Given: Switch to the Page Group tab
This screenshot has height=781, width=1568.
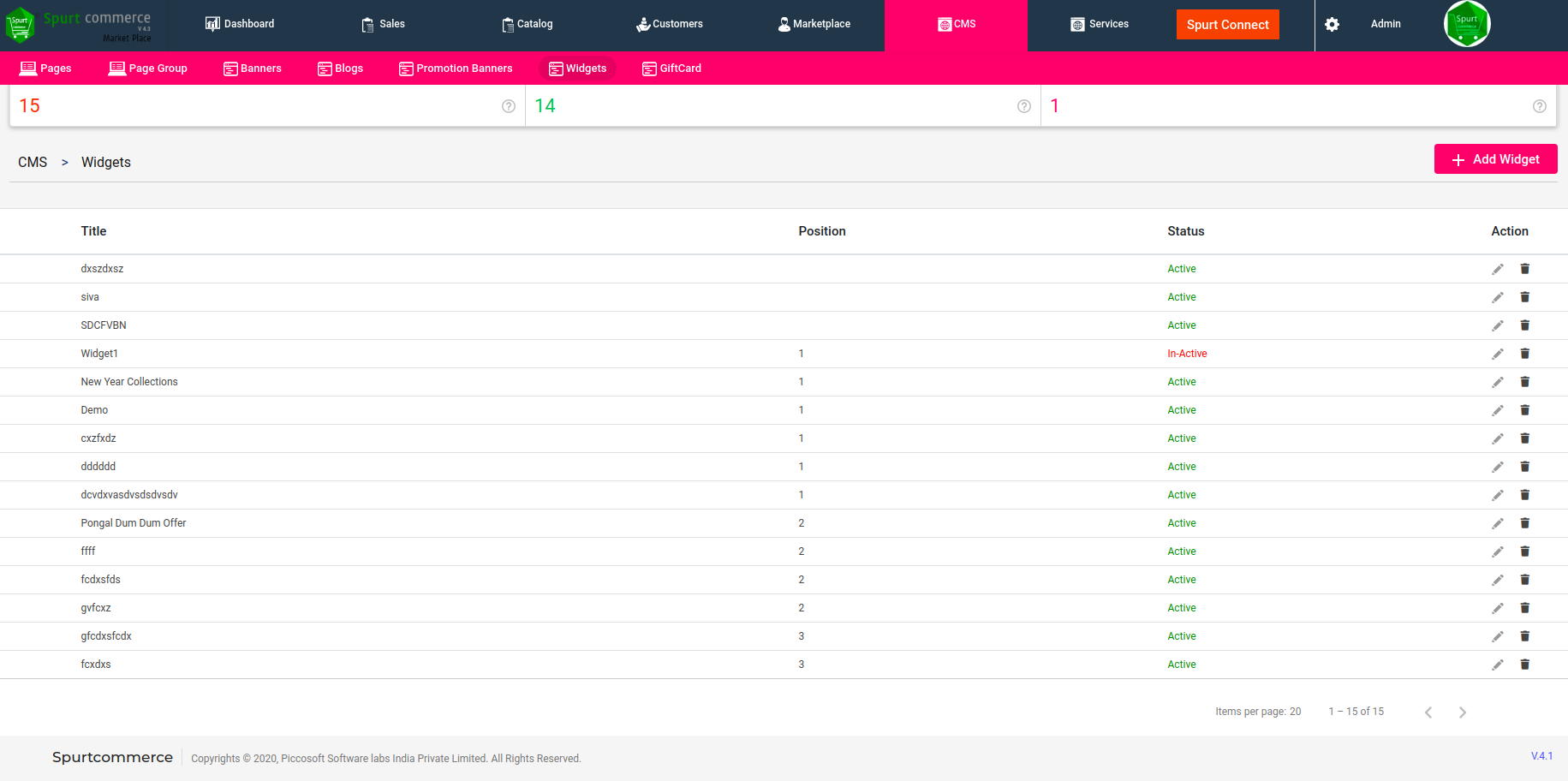Looking at the screenshot, I should click(x=147, y=69).
